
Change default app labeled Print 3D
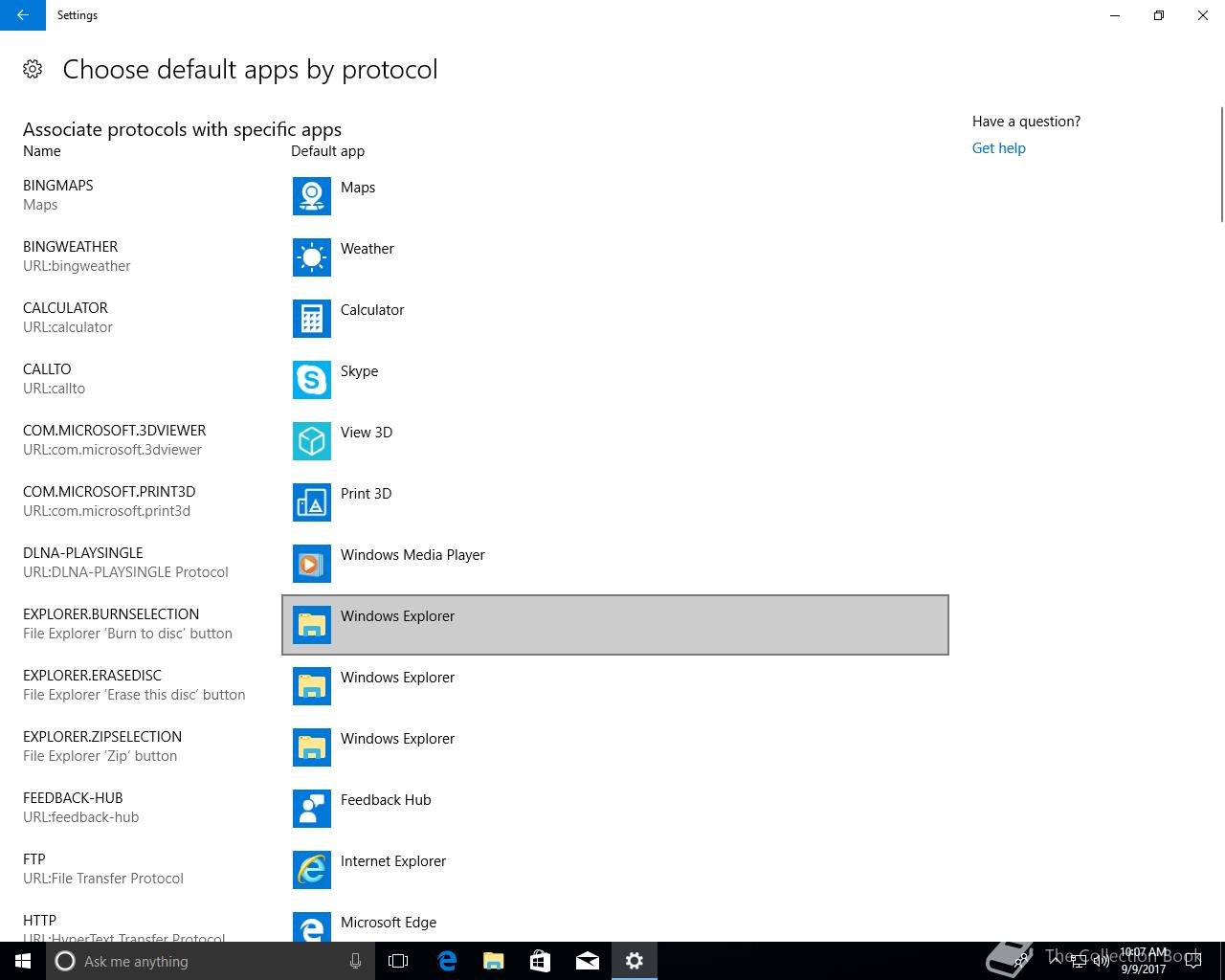[615, 502]
